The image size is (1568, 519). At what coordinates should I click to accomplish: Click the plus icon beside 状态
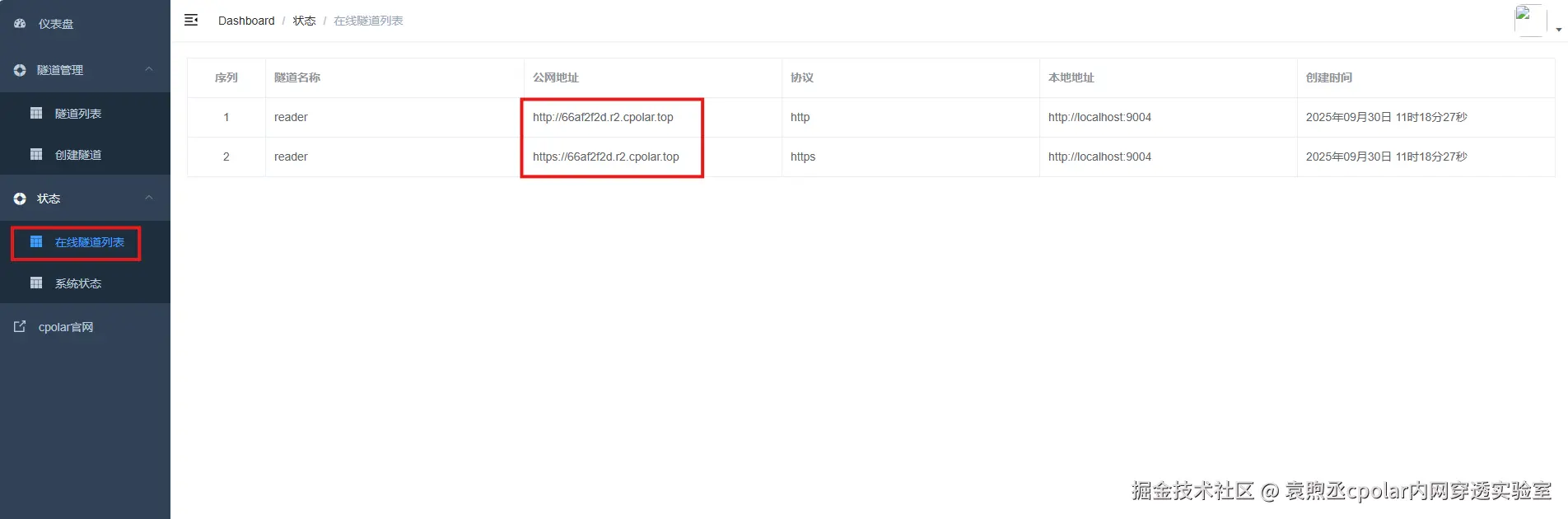(20, 199)
